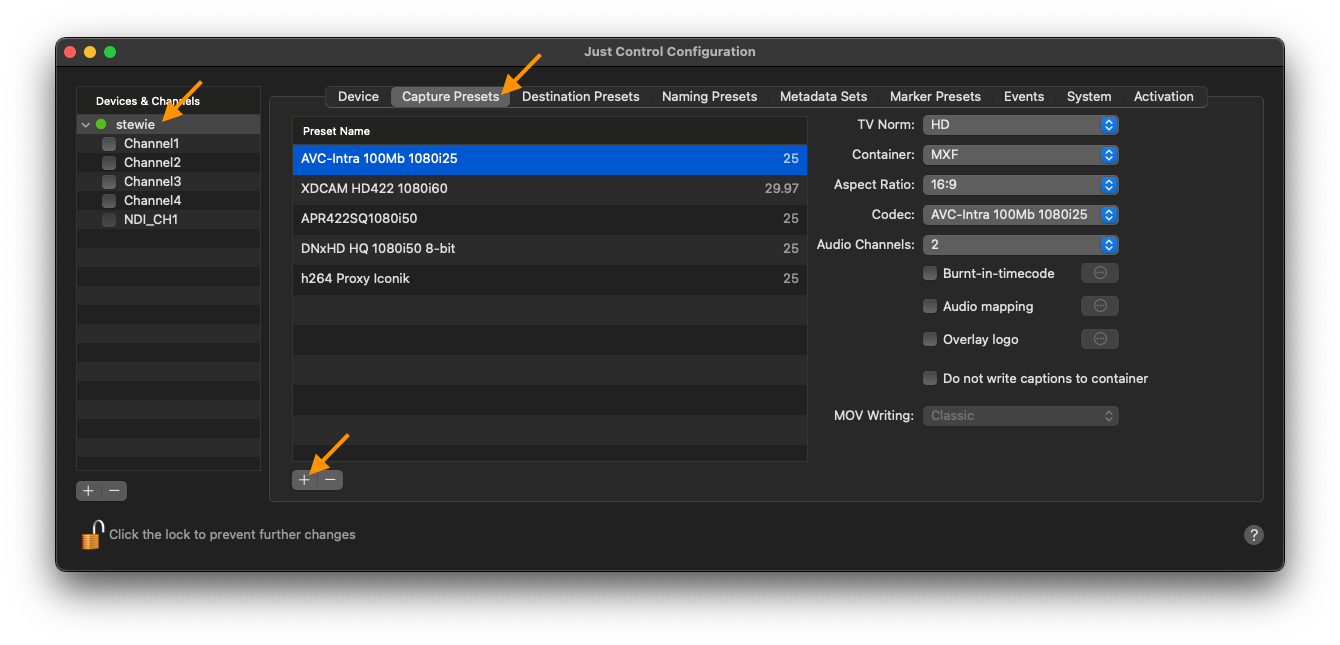
Task: Open the Aspect Ratio dropdown
Action: (x=1020, y=185)
